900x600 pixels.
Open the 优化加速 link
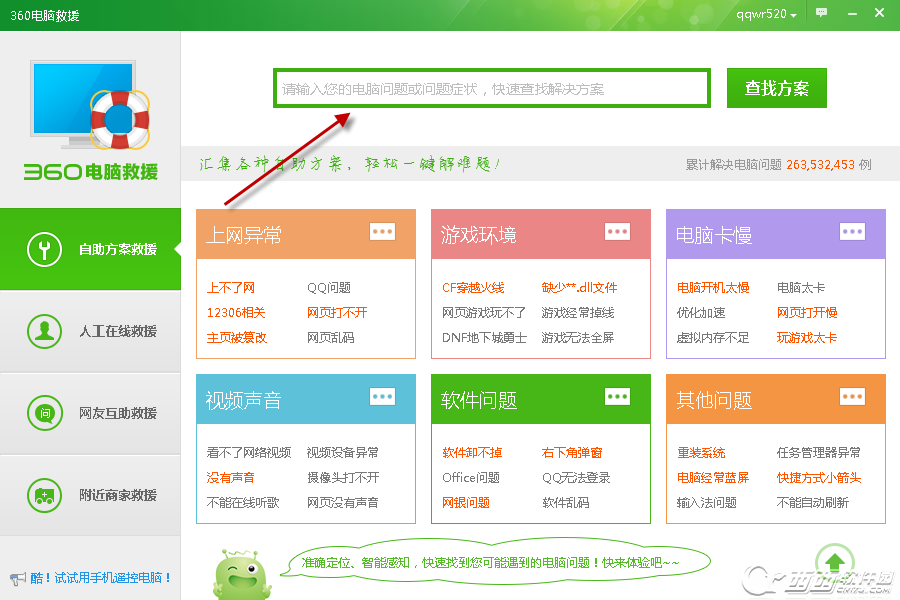tap(701, 313)
